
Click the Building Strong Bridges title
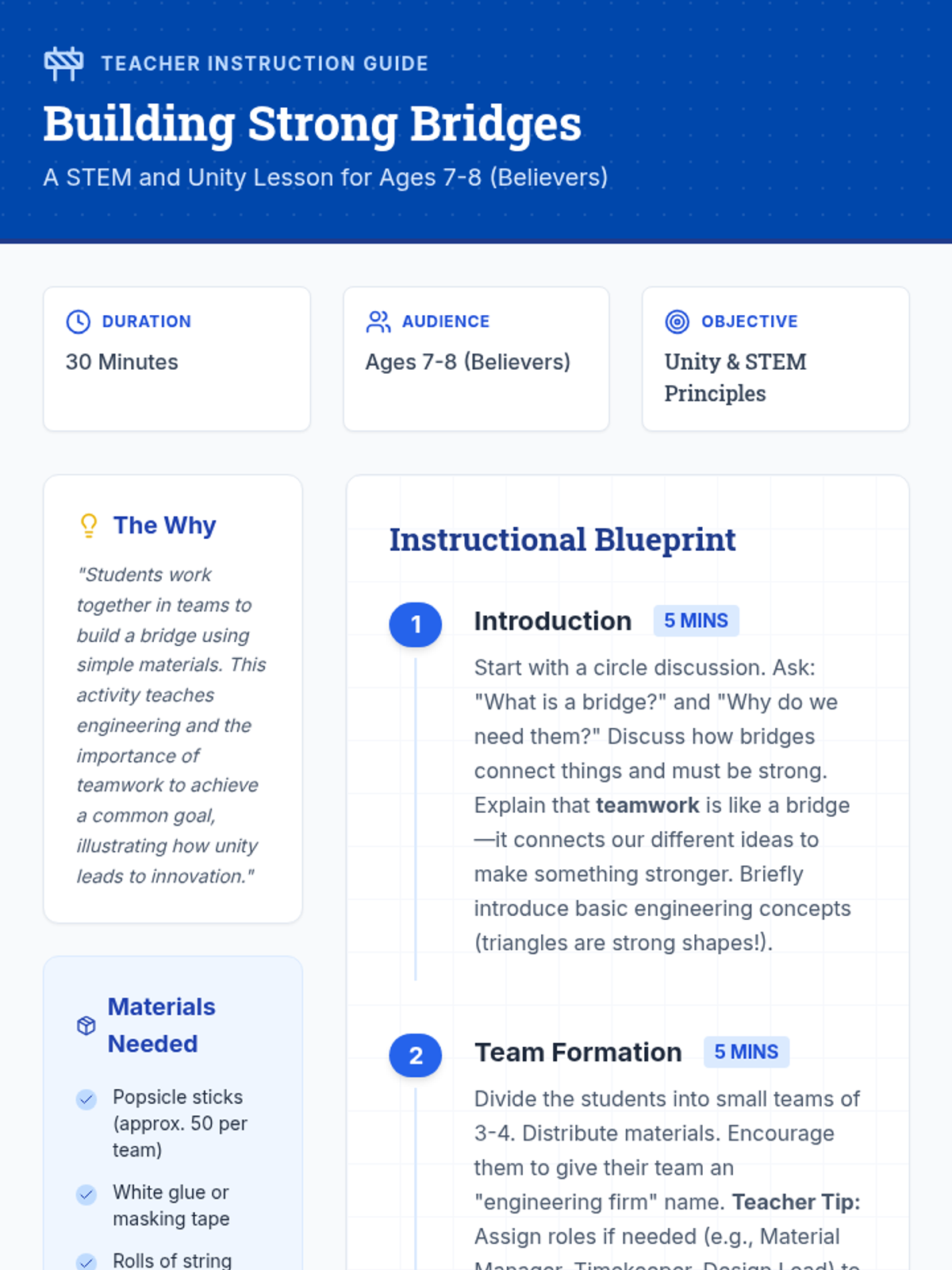pyautogui.click(x=312, y=124)
